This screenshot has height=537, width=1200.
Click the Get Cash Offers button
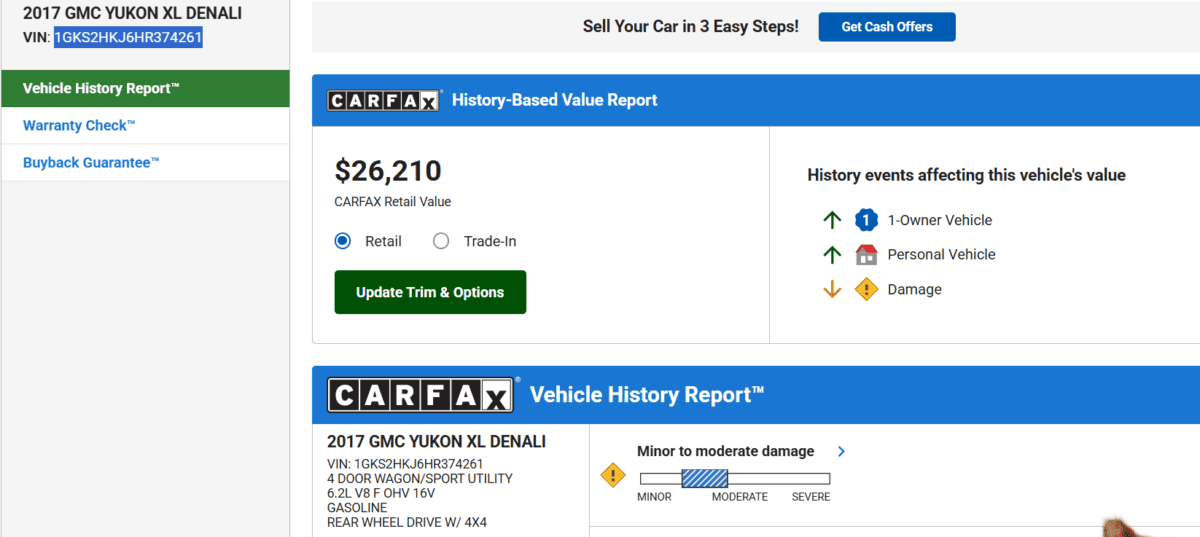(x=886, y=27)
